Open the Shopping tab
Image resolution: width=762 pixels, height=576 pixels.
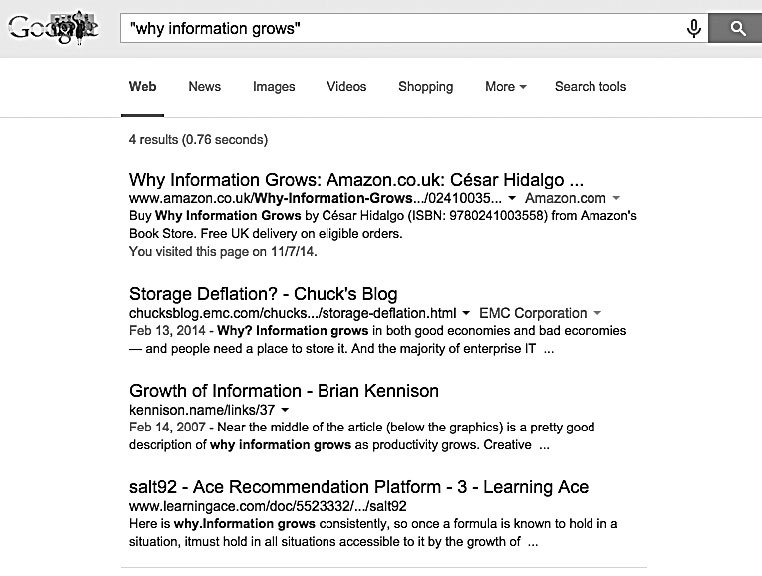click(x=425, y=87)
